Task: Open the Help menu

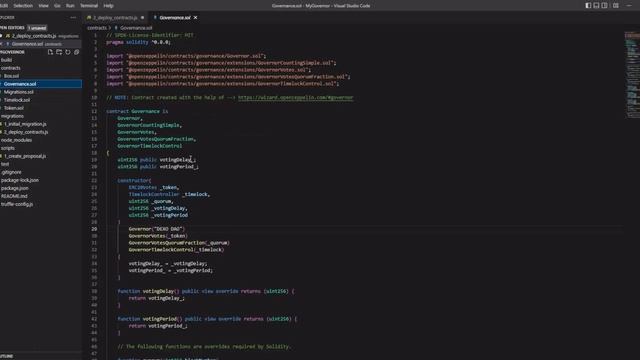Action: coord(108,6)
